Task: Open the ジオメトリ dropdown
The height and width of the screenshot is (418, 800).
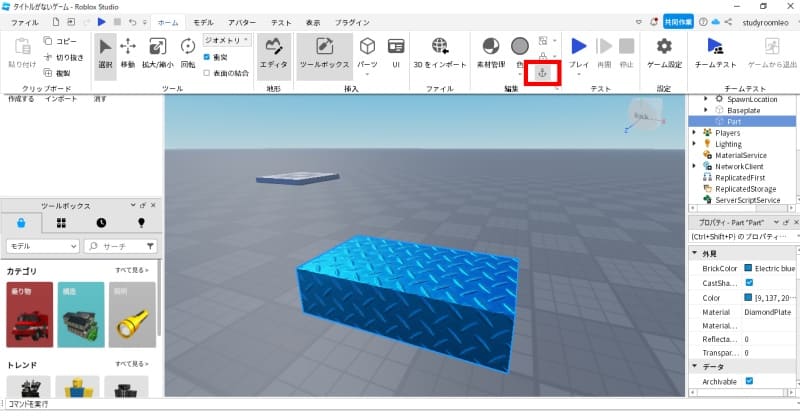Action: coord(227,40)
